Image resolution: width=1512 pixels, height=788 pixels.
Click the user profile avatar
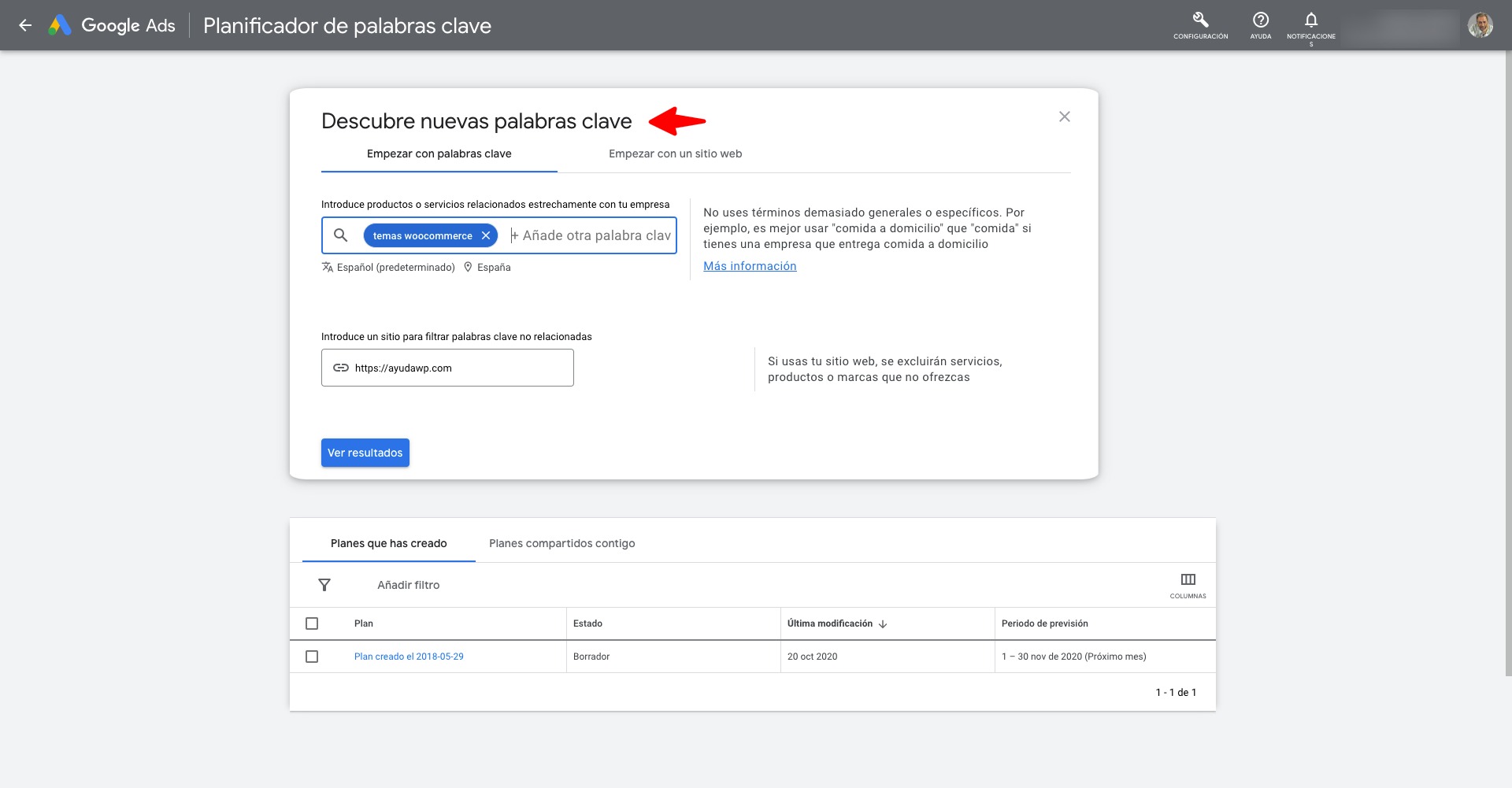click(1480, 25)
